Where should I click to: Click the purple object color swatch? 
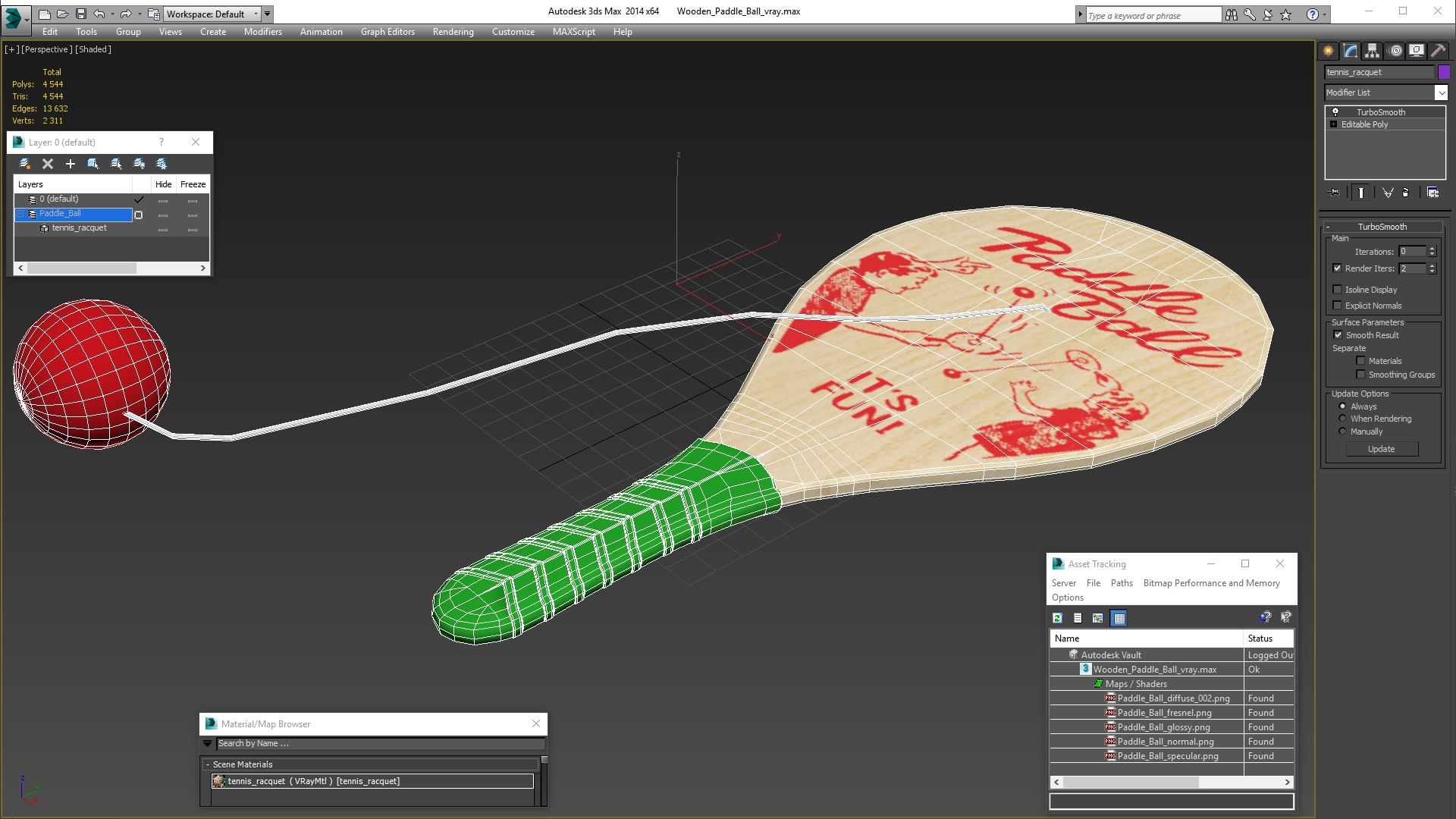coord(1444,72)
